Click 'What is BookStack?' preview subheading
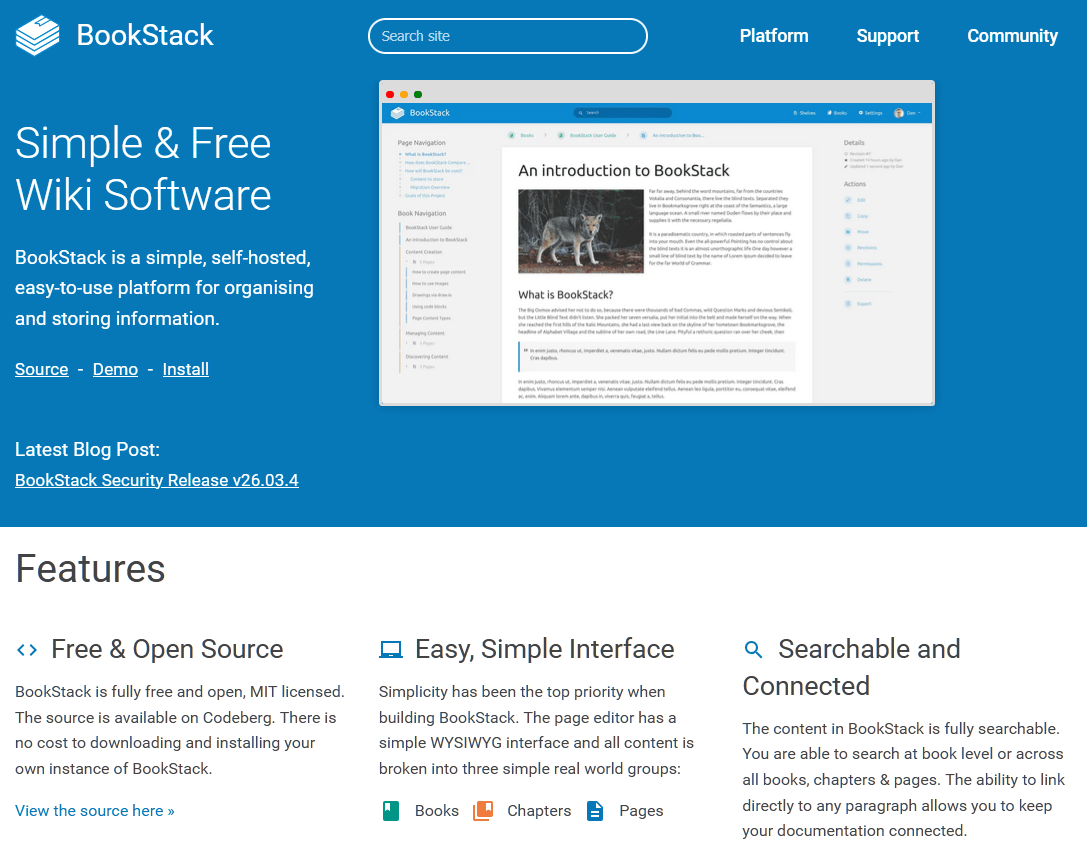 pos(566,295)
